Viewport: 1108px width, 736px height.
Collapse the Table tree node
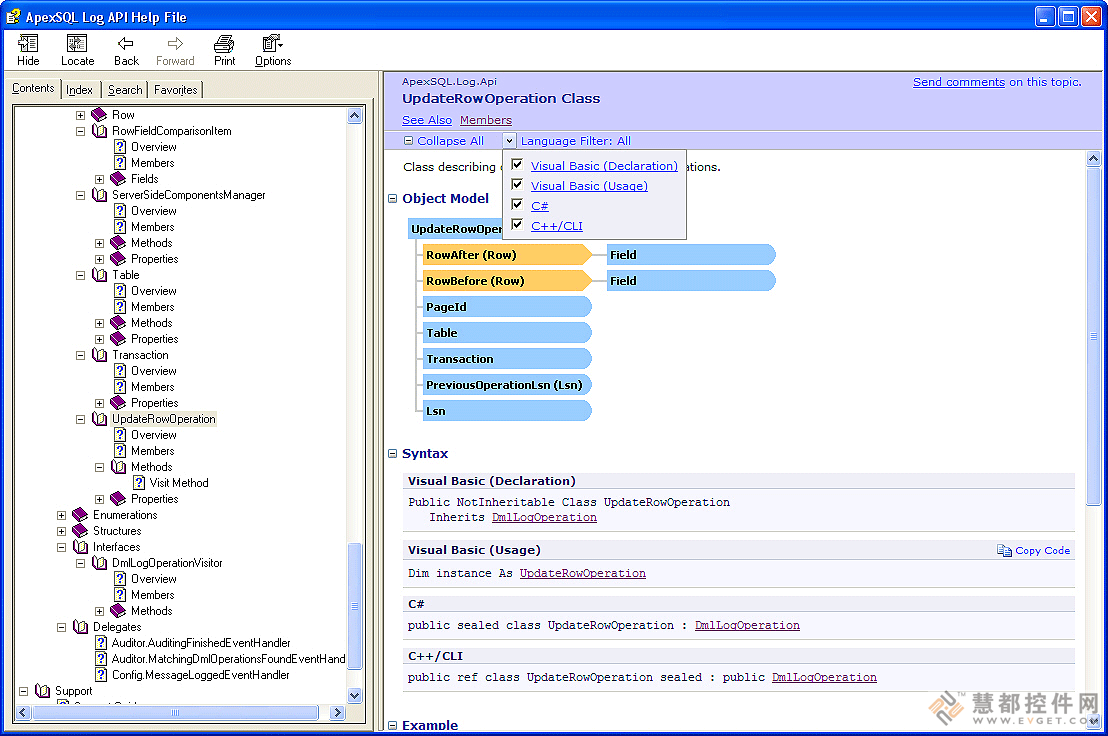pyautogui.click(x=81, y=275)
